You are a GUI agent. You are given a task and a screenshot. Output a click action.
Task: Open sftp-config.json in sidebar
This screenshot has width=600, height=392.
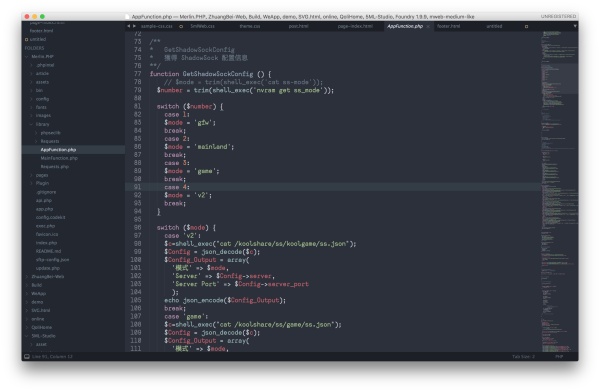pyautogui.click(x=52, y=260)
